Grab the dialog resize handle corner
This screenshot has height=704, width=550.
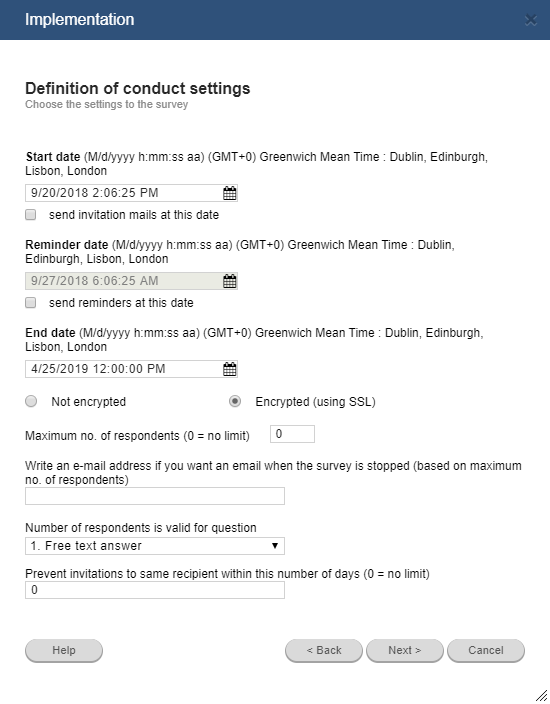click(542, 695)
